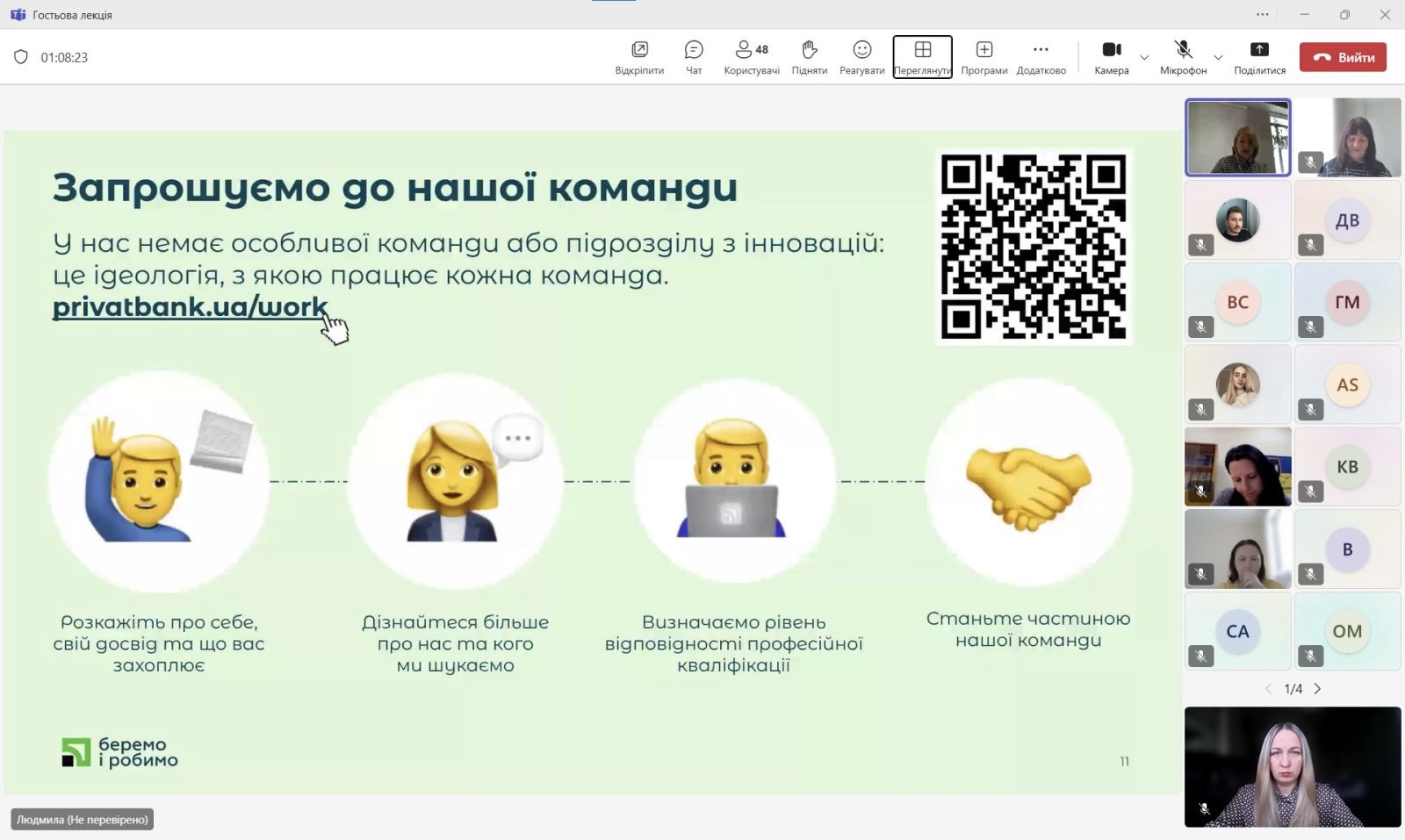Raise hand with Підняти button
1405x840 pixels.
(809, 57)
